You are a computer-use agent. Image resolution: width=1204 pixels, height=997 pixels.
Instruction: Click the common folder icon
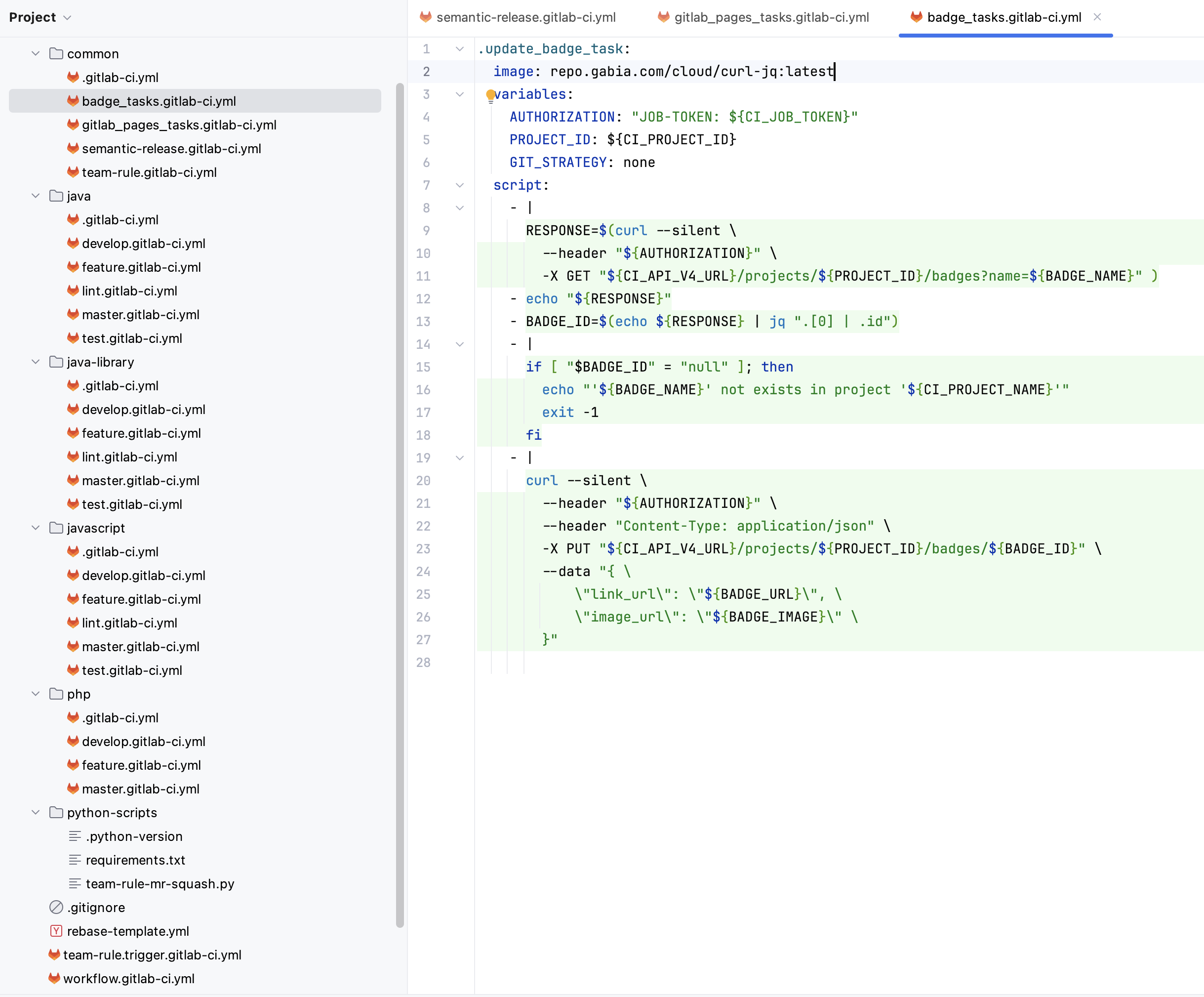coord(56,53)
